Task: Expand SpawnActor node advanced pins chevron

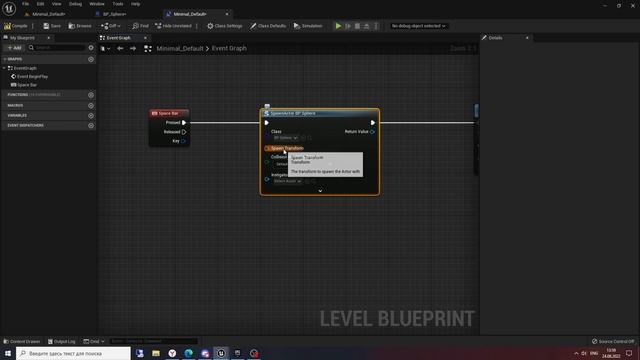Action: pos(320,191)
